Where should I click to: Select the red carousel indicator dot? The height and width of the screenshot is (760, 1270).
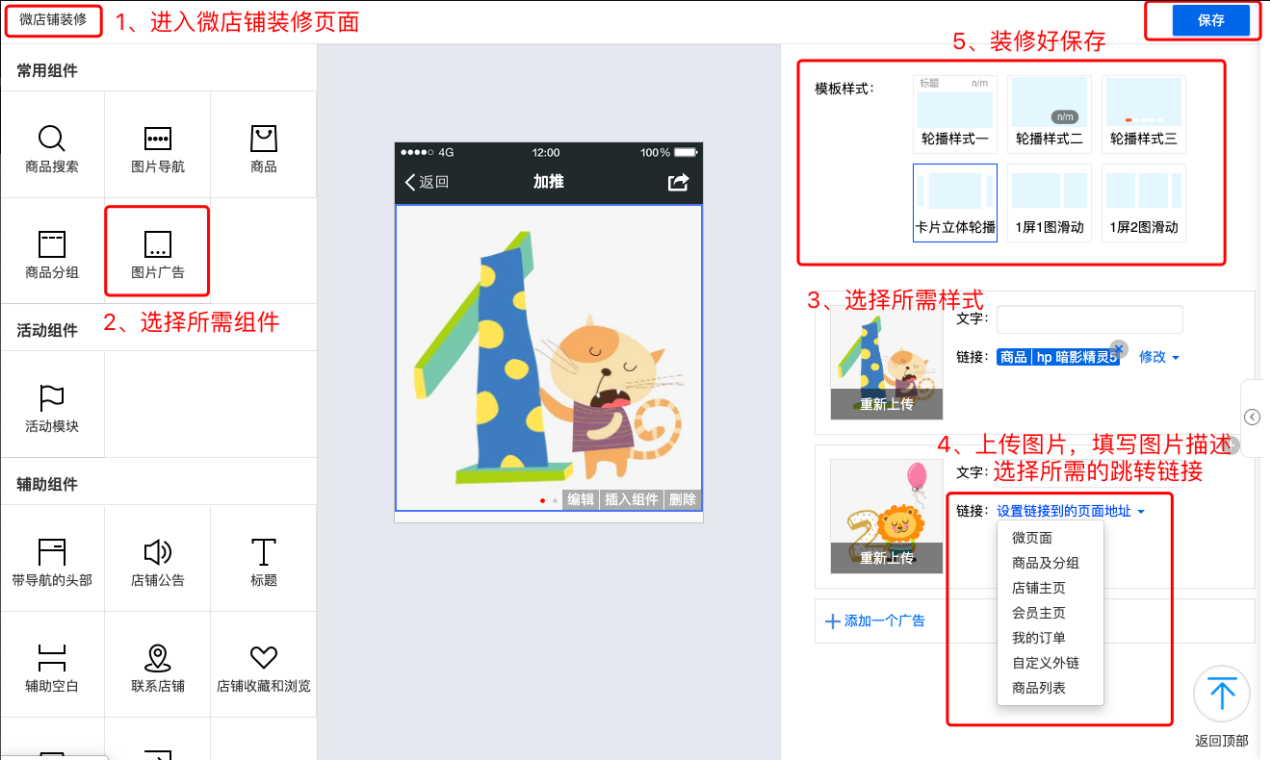click(542, 500)
